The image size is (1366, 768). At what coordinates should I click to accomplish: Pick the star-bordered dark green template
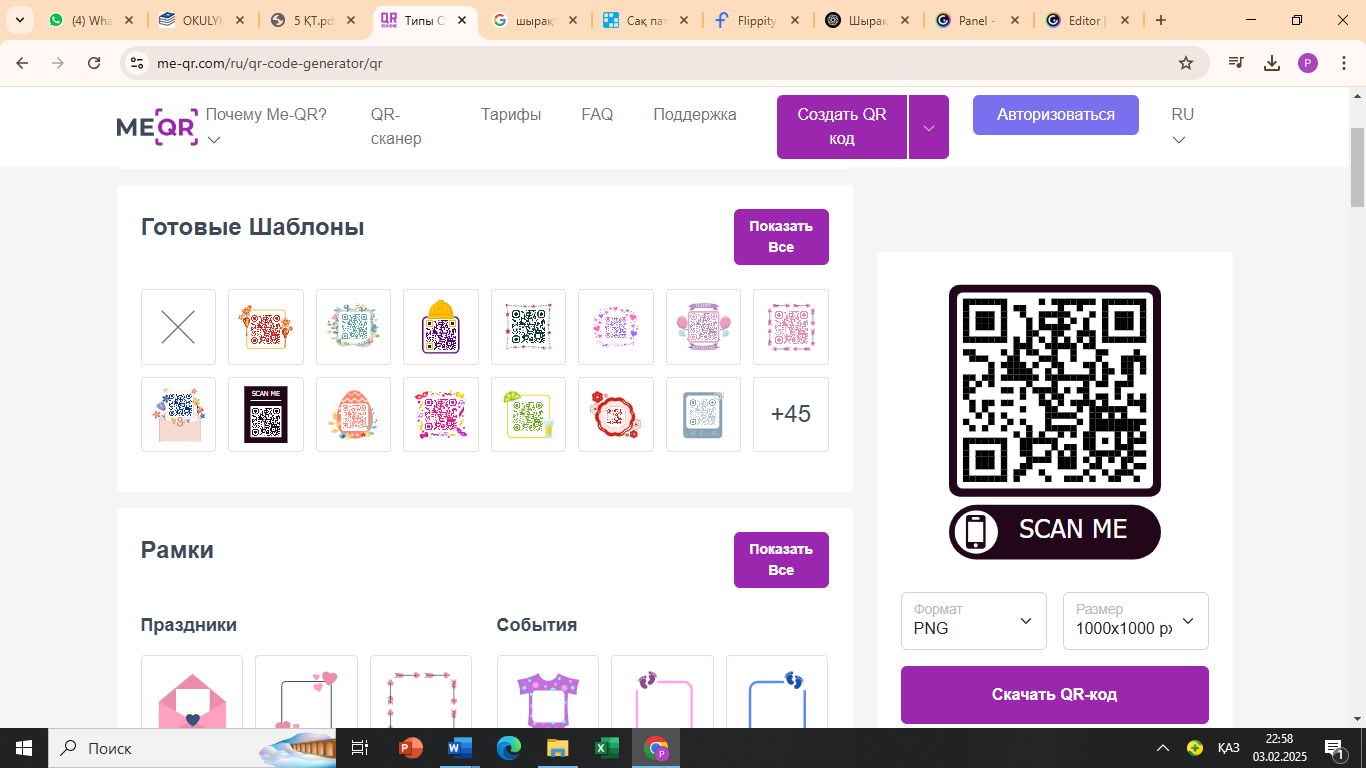(528, 327)
